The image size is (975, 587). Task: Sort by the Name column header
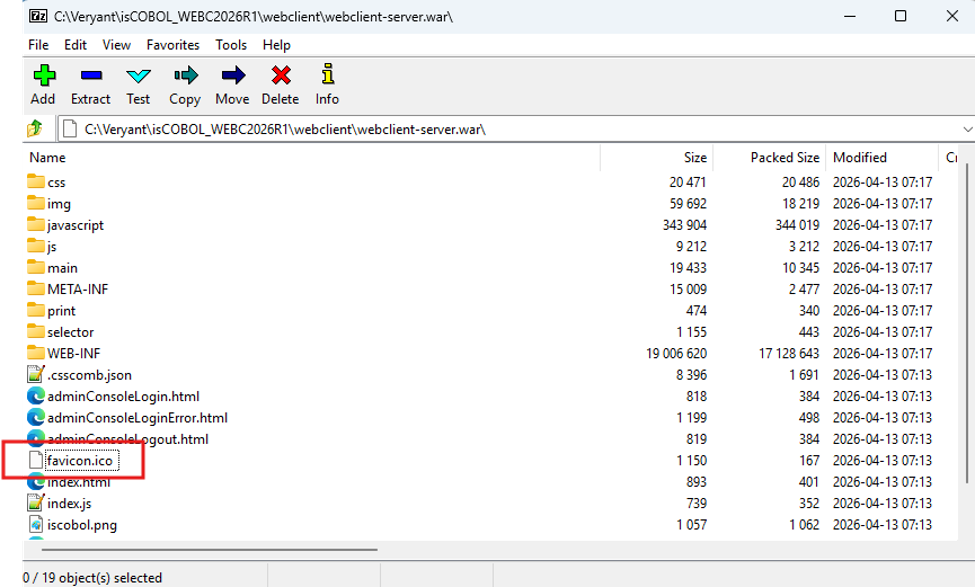click(47, 157)
